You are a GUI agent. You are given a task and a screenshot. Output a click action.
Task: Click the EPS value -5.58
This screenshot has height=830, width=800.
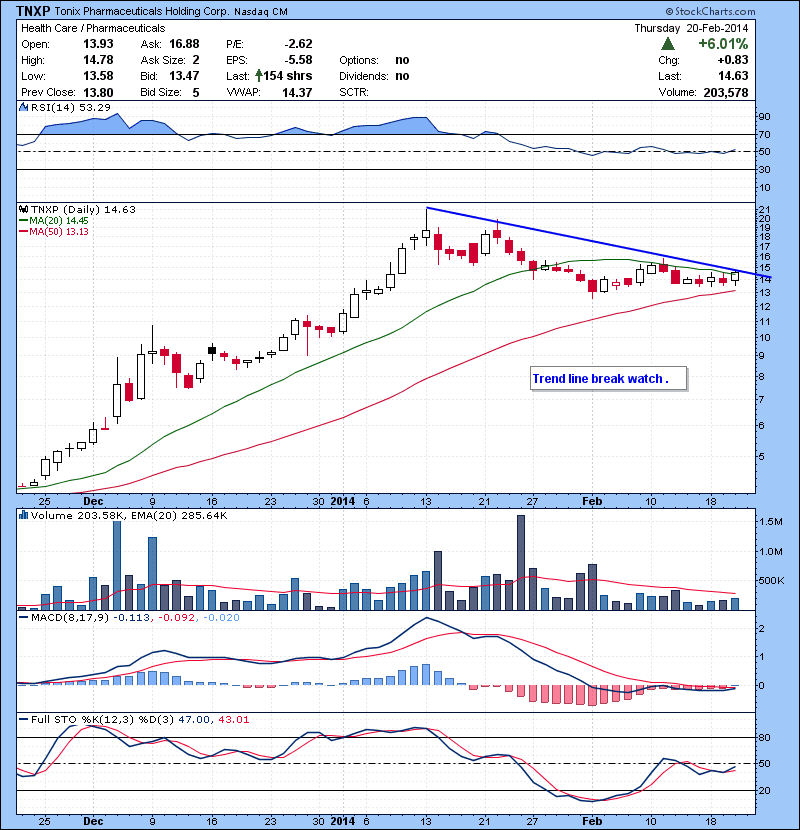(x=299, y=60)
